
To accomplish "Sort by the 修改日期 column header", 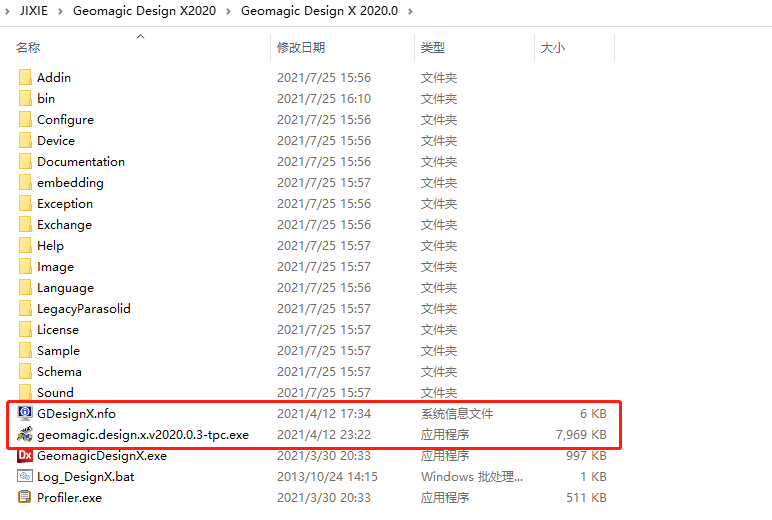I will [301, 48].
